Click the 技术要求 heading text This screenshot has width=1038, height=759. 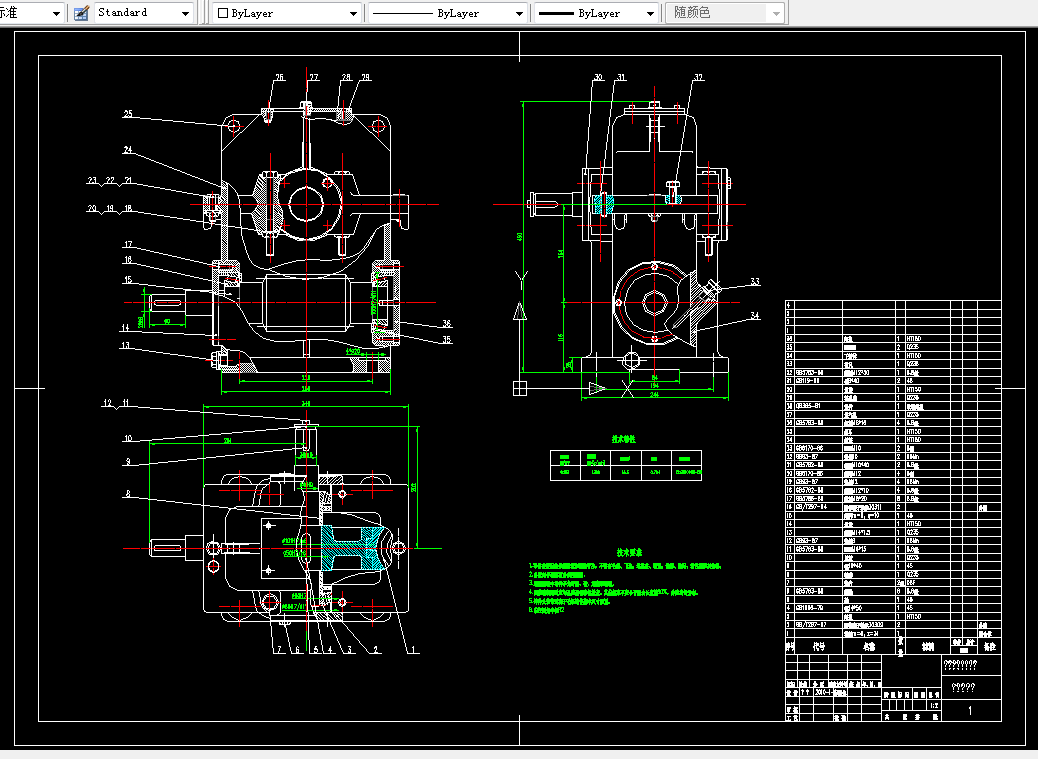629,552
